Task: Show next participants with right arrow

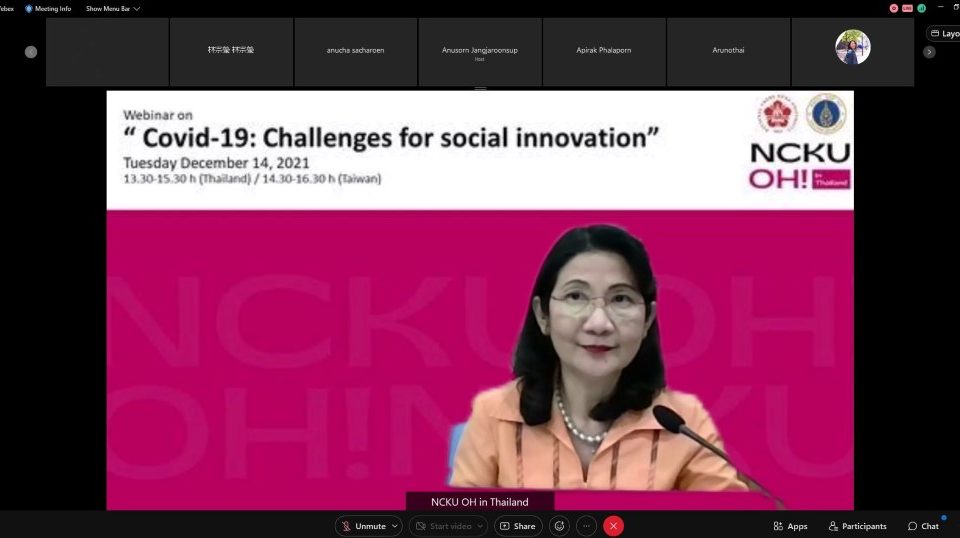Action: pos(929,52)
